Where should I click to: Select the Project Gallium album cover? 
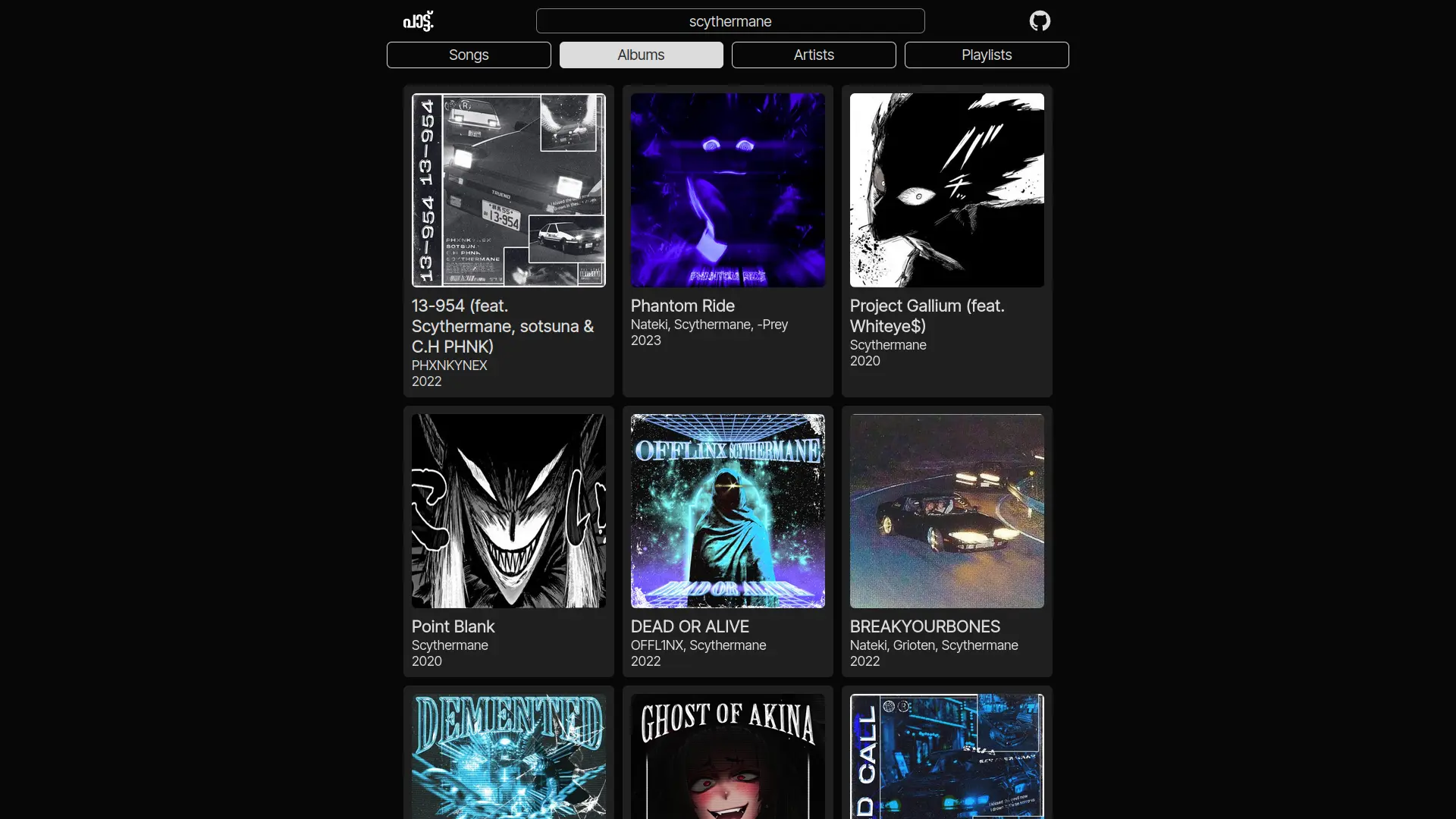(x=946, y=190)
